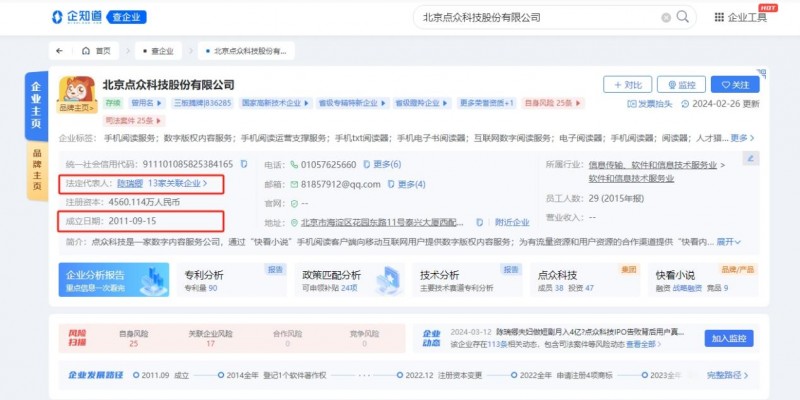Click the 存续 status tag
800x400 pixels.
tap(113, 103)
